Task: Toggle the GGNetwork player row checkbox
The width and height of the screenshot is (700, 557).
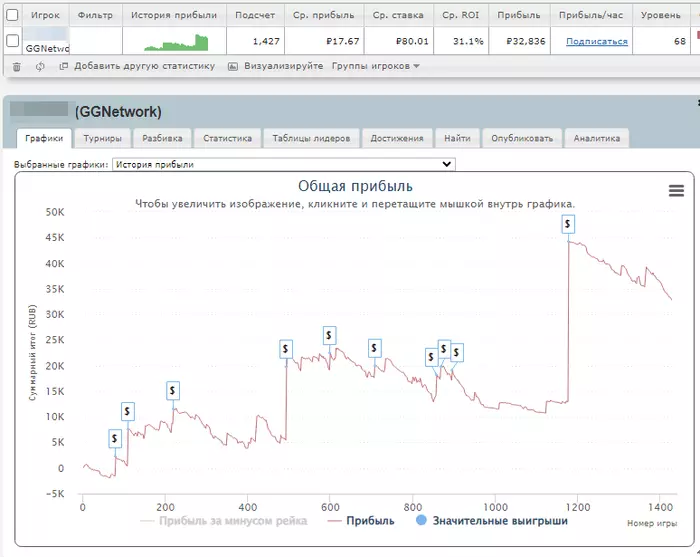Action: [x=12, y=41]
